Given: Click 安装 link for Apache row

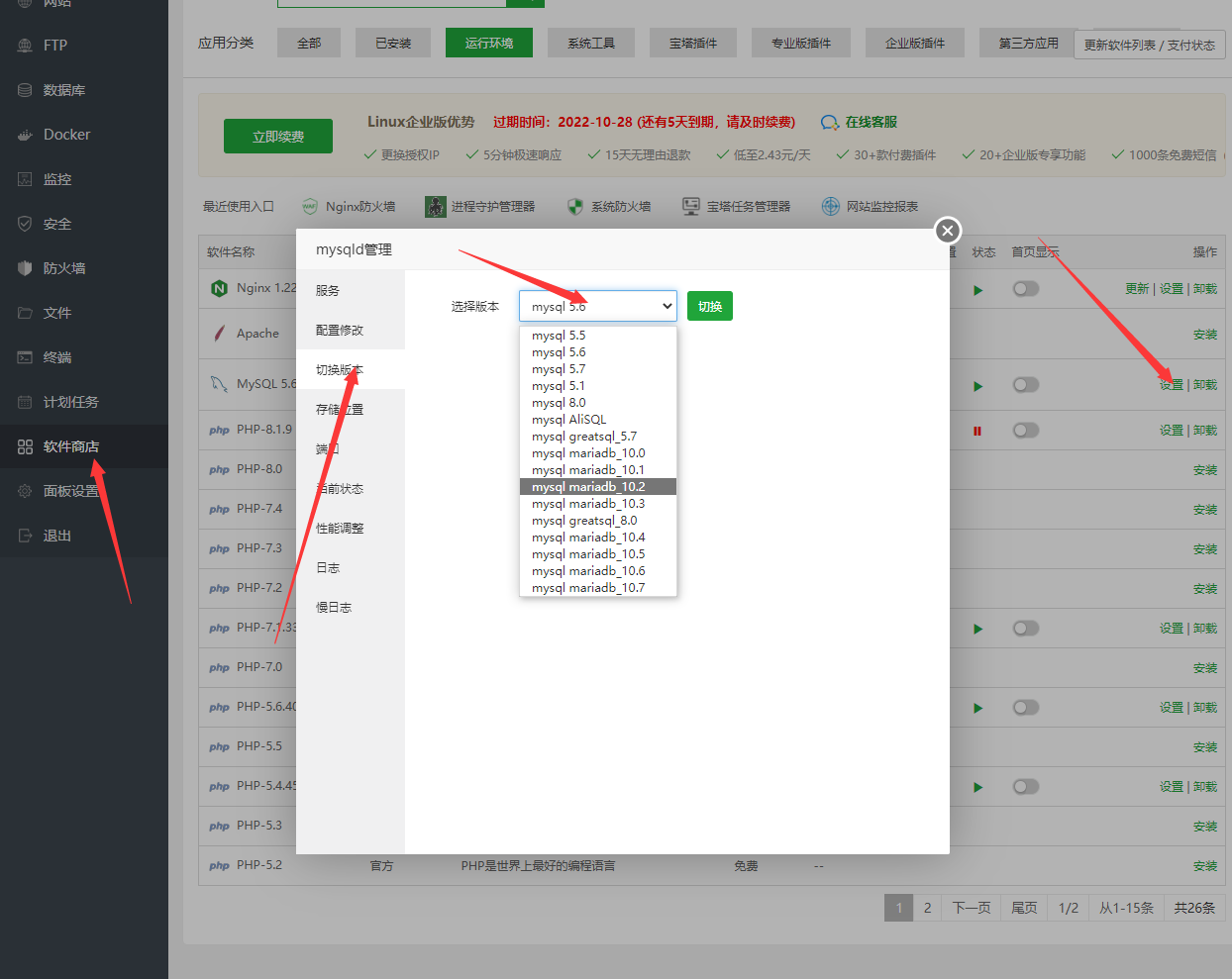Looking at the screenshot, I should (1205, 335).
